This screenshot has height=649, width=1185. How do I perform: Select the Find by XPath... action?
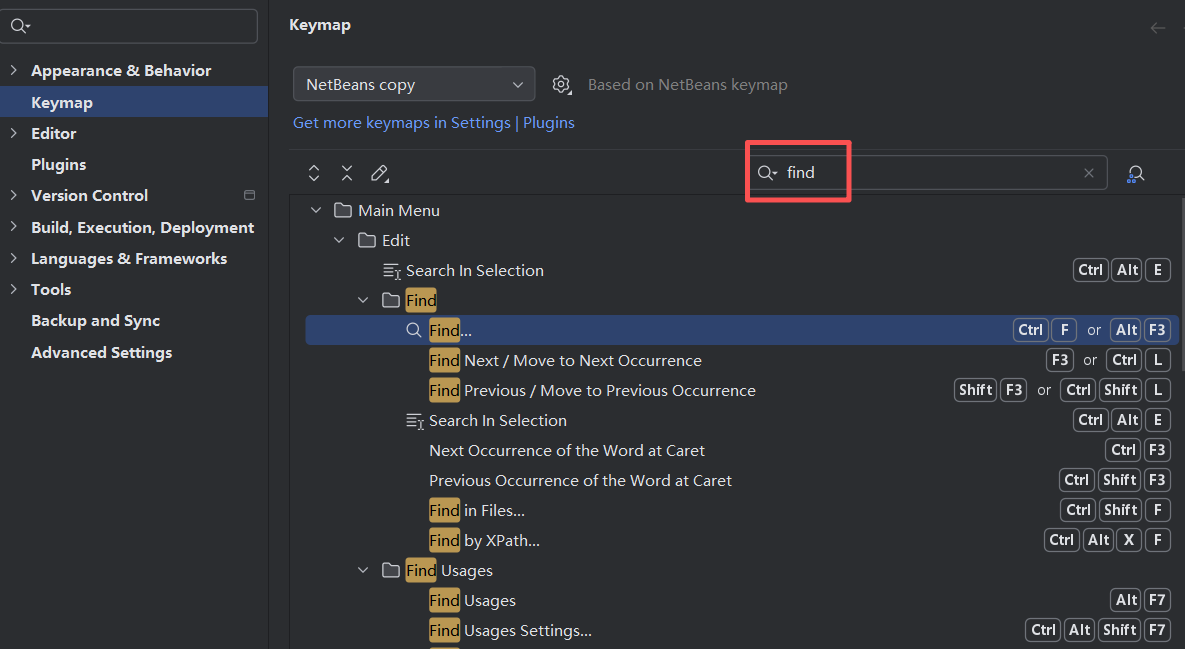484,541
